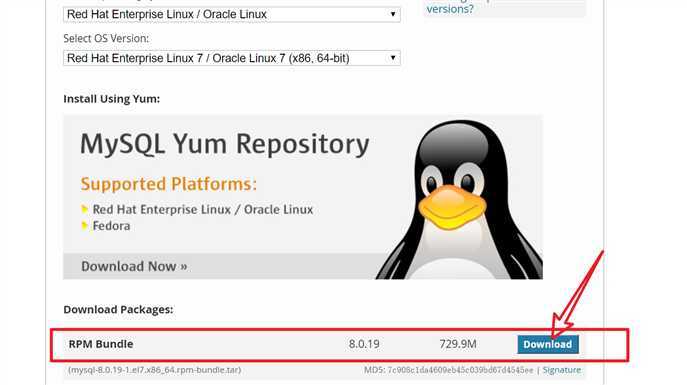The width and height of the screenshot is (687, 385).
Task: Click the Download button for RPM Bundle
Action: (x=548, y=344)
